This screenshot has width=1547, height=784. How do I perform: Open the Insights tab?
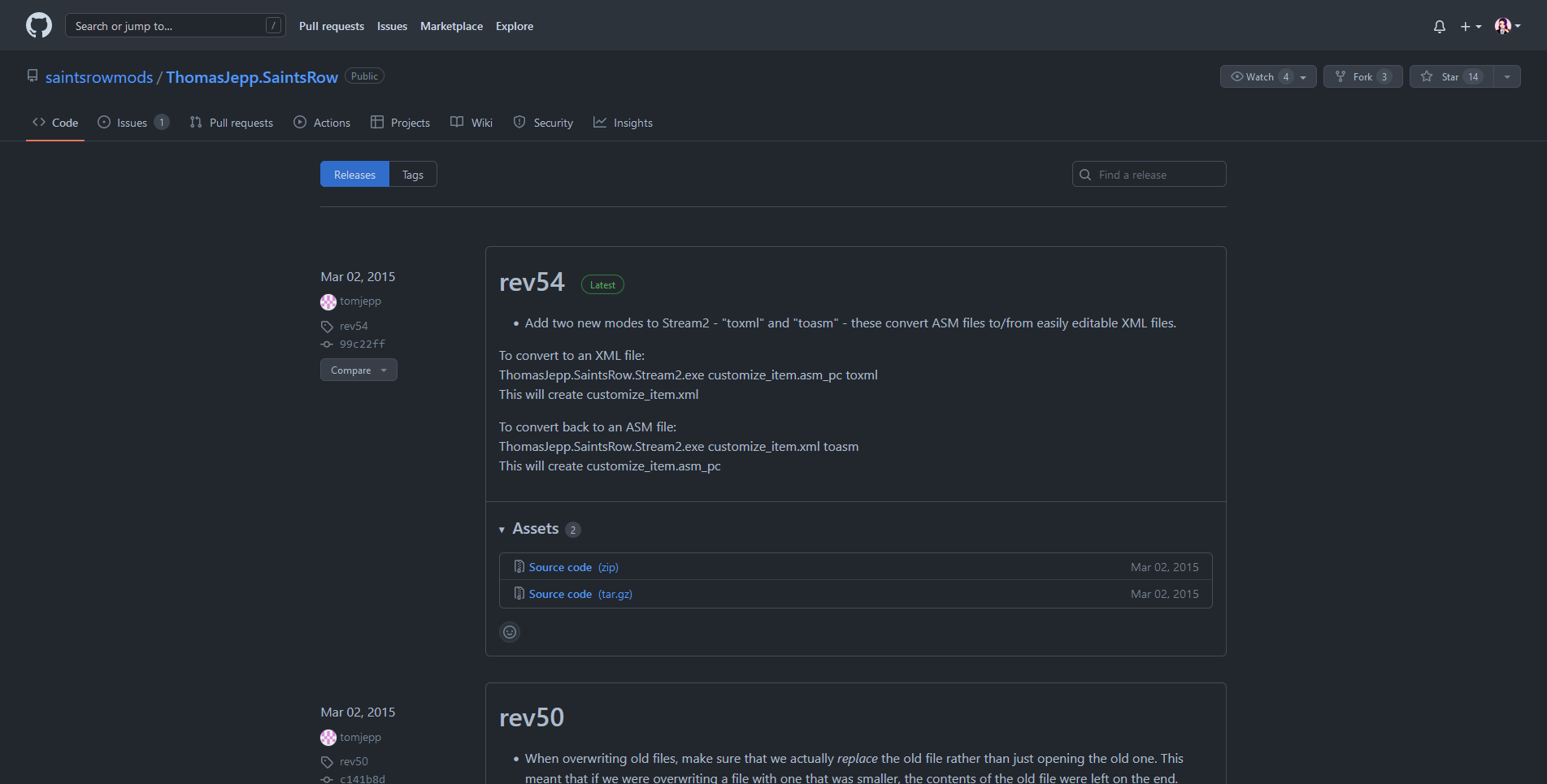click(623, 123)
